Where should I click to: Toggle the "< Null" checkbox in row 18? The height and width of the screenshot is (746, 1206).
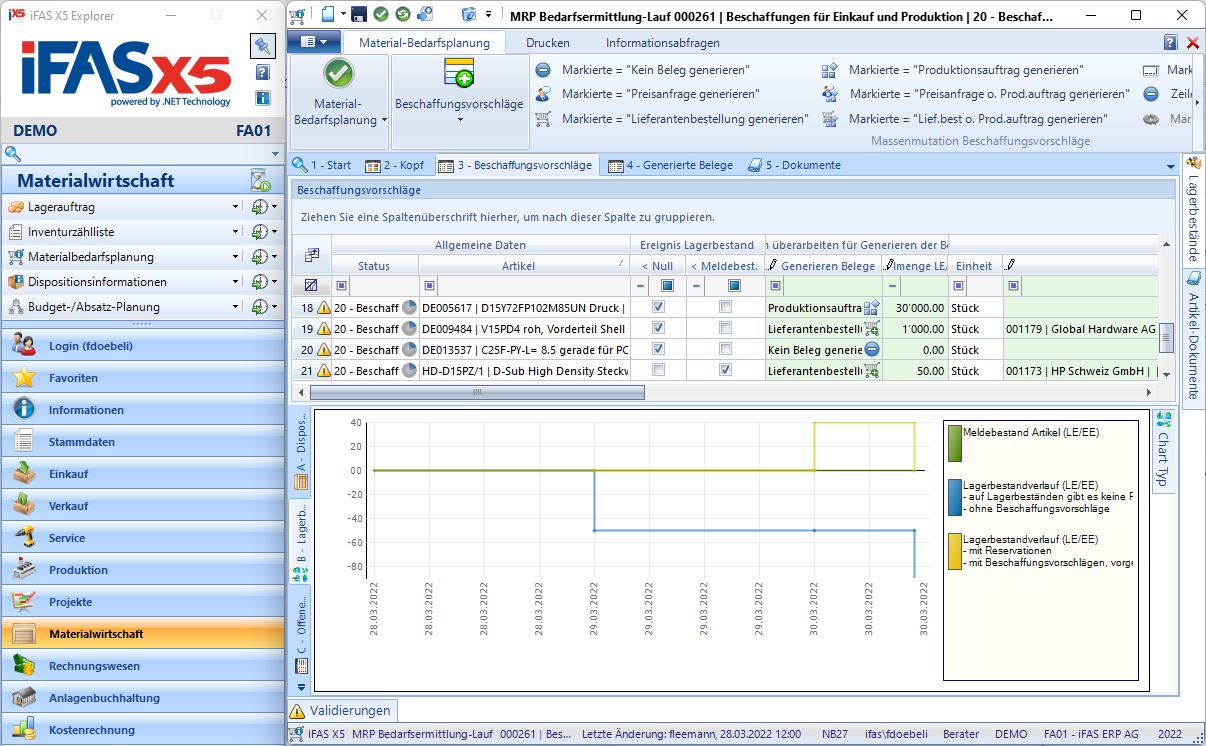coord(658,308)
